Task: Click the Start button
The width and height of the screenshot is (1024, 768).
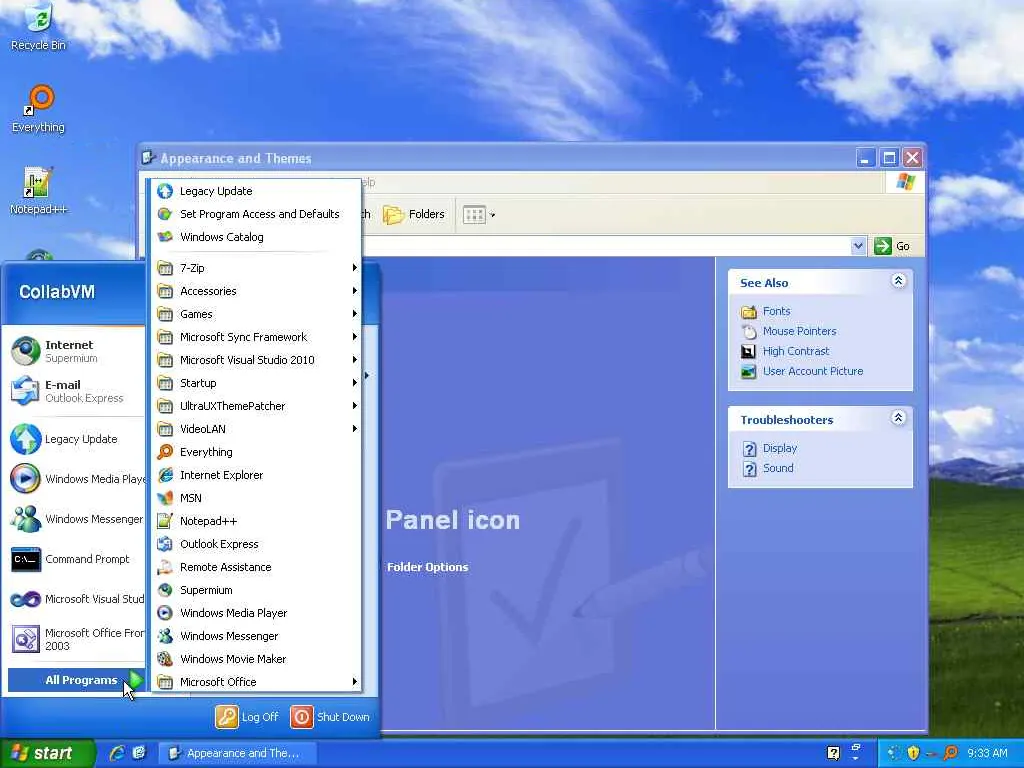Action: point(47,753)
